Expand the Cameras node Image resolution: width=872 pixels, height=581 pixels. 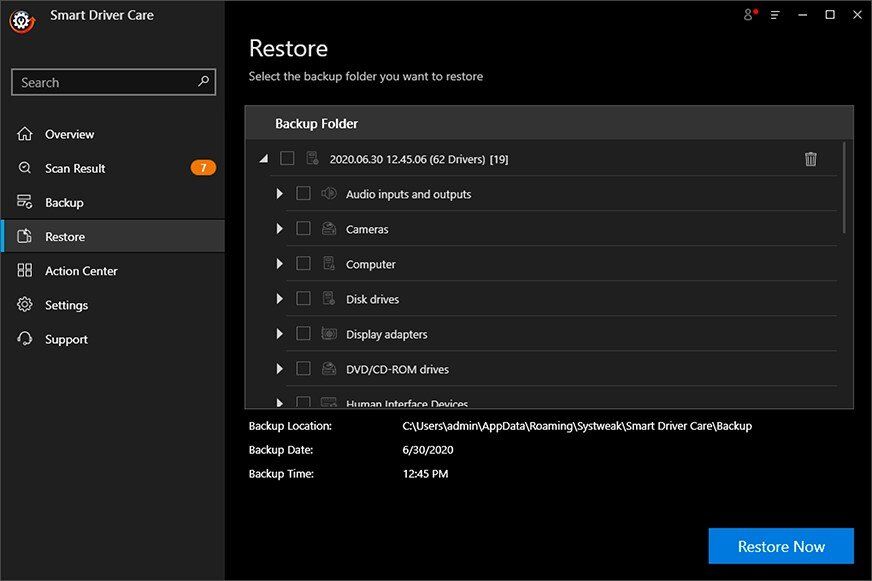pyautogui.click(x=280, y=229)
